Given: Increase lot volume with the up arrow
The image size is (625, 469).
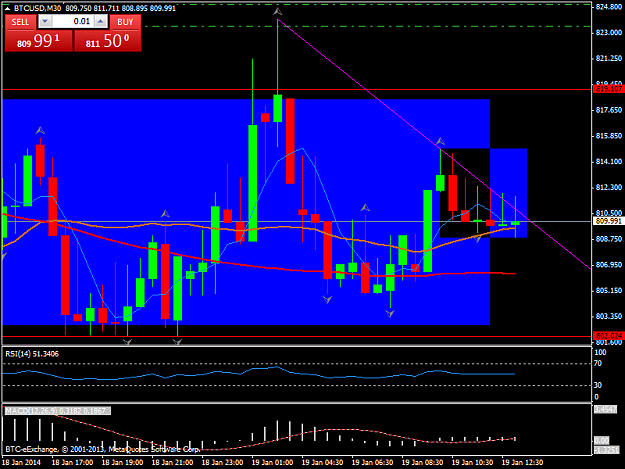Looking at the screenshot, I should (x=101, y=22).
